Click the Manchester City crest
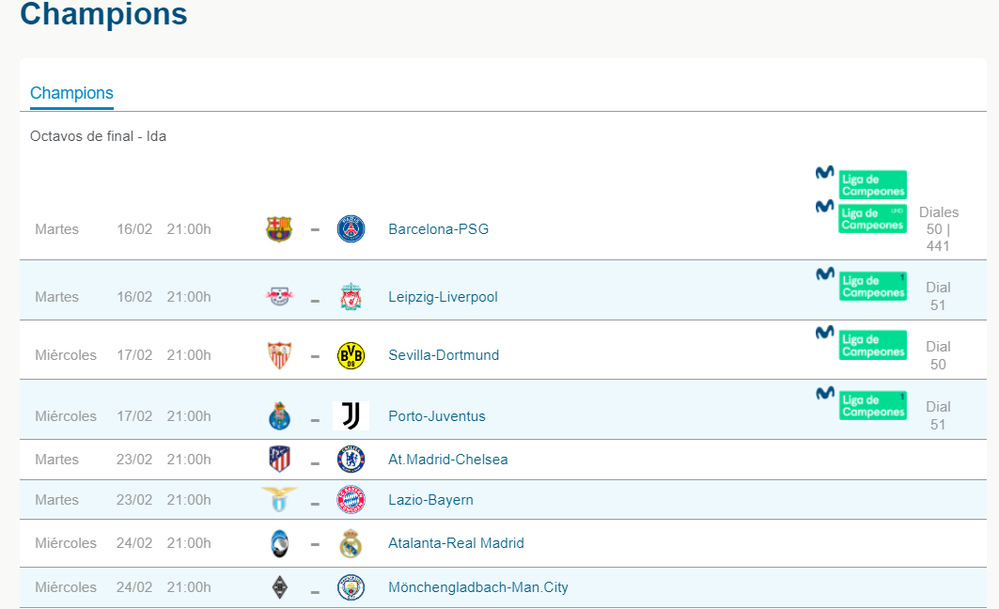Screen dimensions: 999x609 pyautogui.click(x=351, y=587)
